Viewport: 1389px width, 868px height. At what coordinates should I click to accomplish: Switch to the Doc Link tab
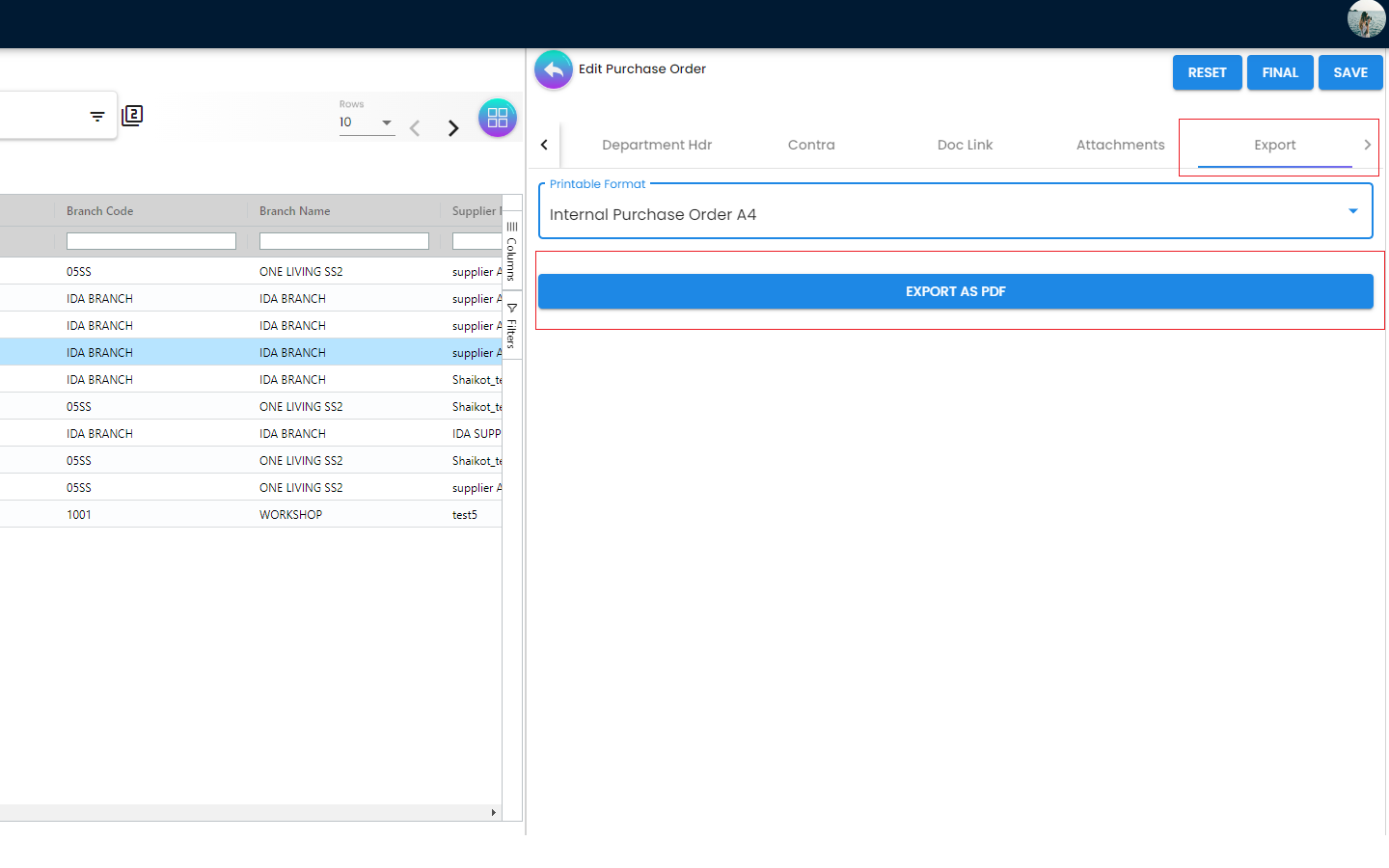click(x=965, y=145)
